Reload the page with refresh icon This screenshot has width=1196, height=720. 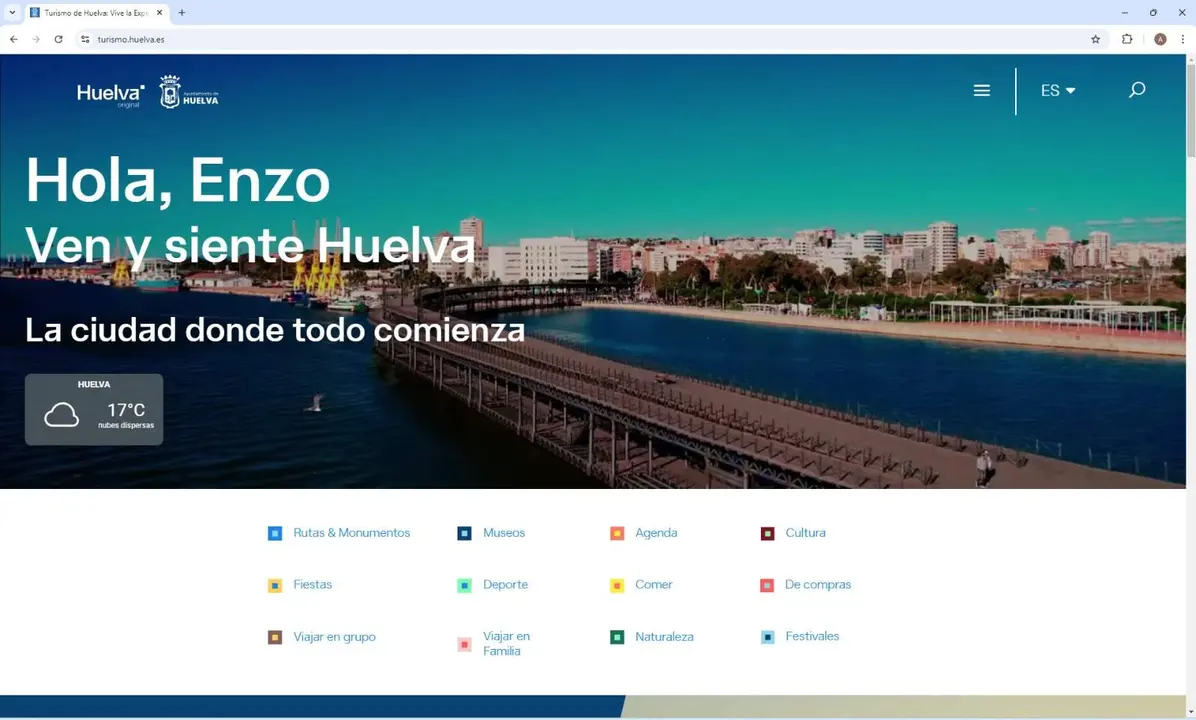click(58, 40)
